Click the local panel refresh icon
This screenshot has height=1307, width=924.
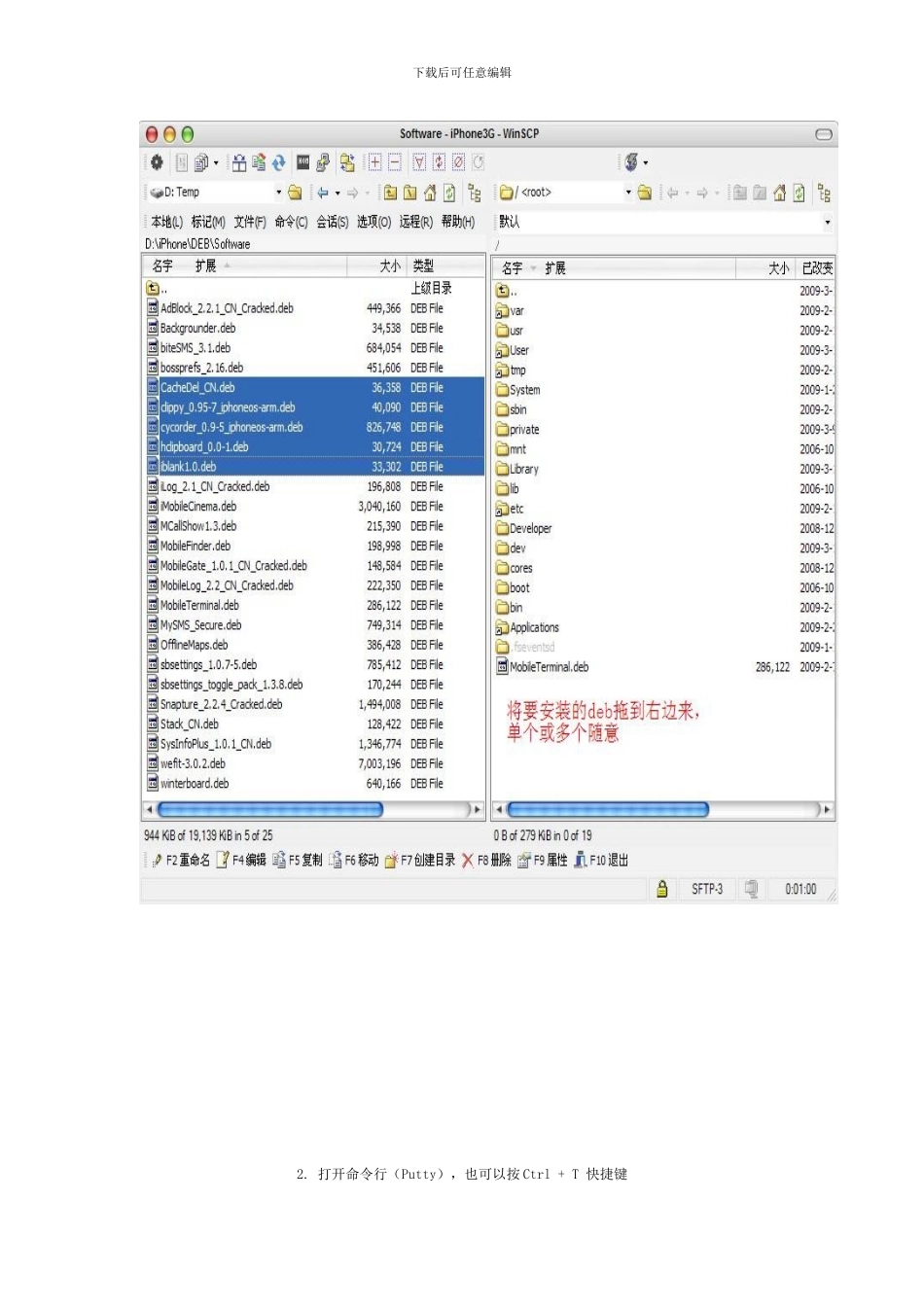[449, 193]
